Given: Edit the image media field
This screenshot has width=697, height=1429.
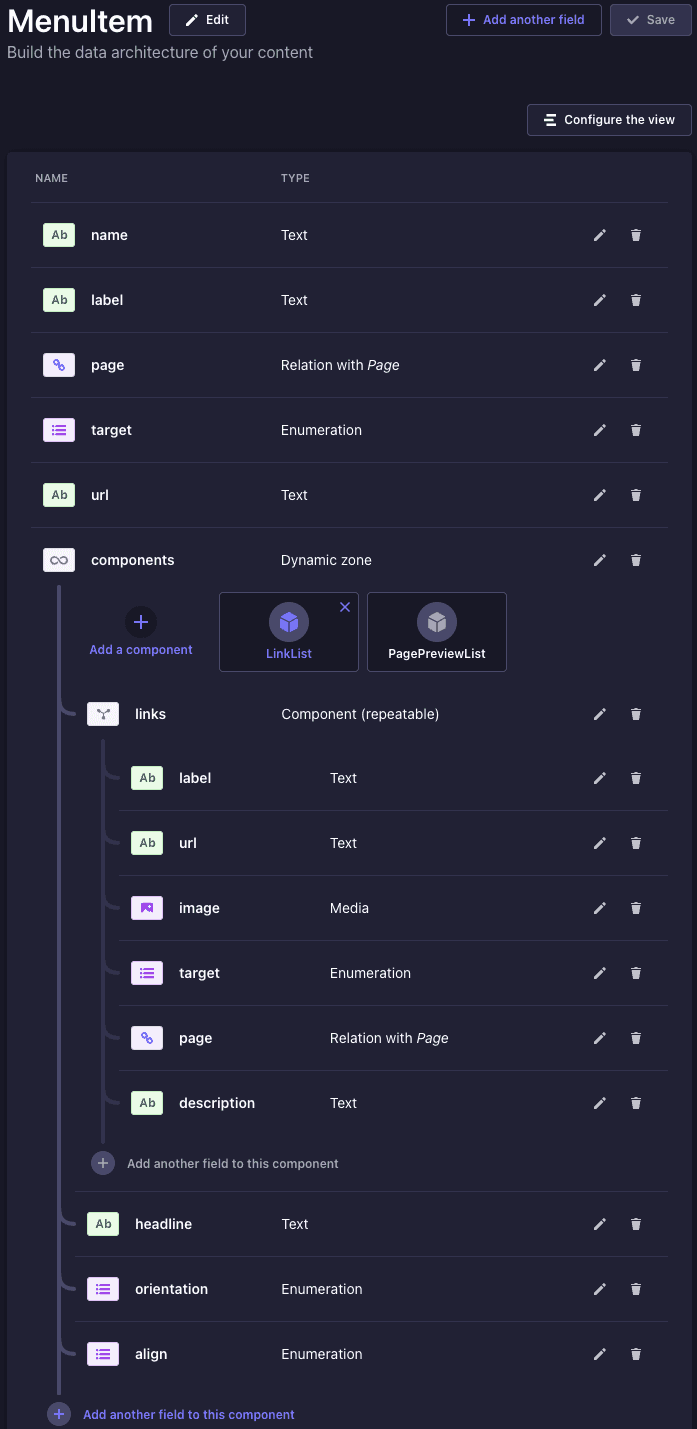Looking at the screenshot, I should 600,908.
